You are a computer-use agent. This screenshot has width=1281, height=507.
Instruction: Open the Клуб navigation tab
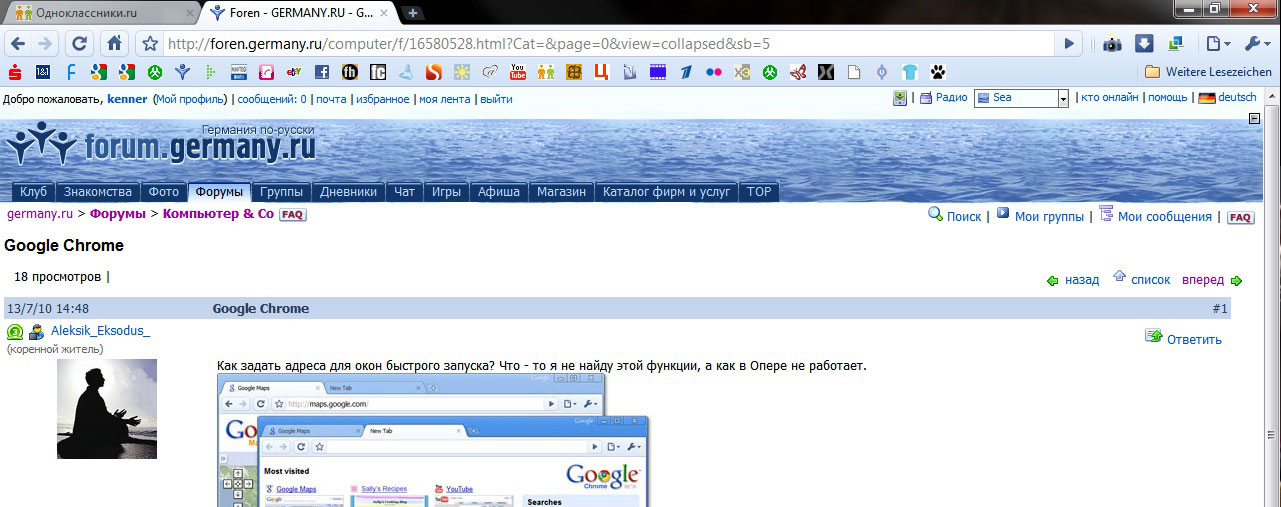click(x=33, y=192)
